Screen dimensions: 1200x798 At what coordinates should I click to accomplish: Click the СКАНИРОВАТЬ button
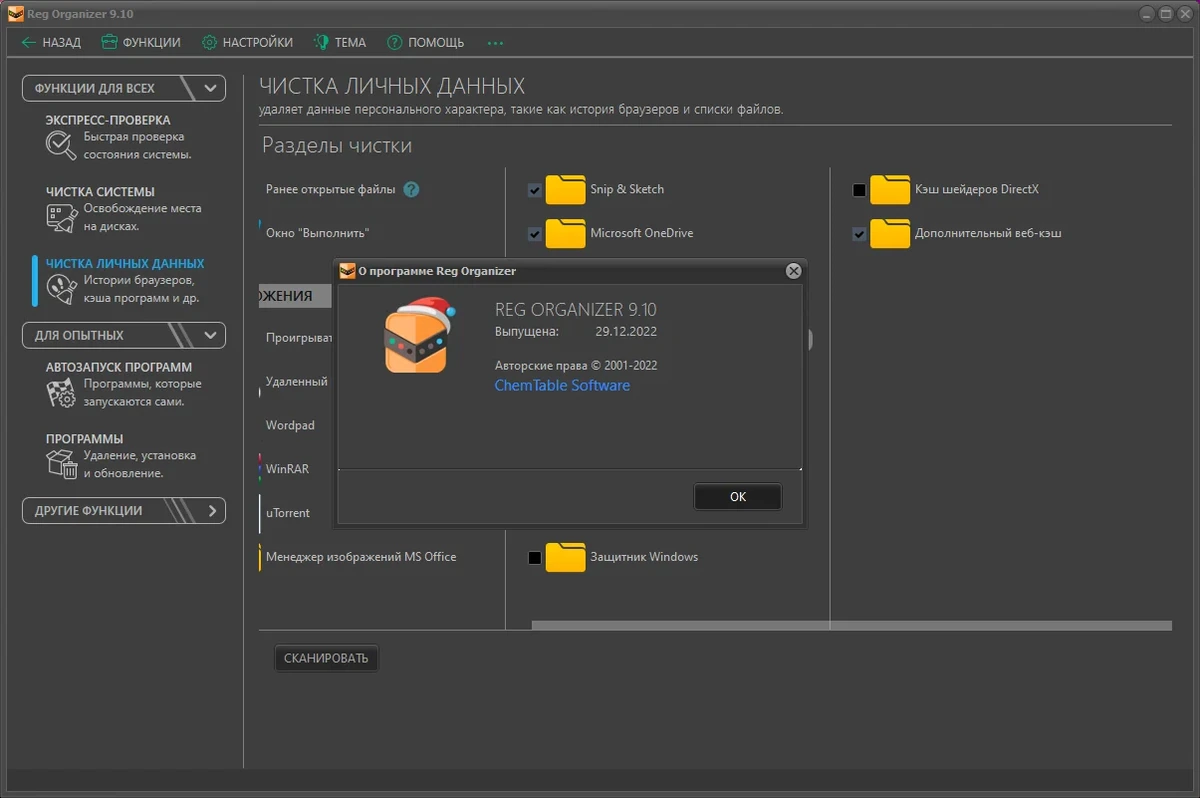pyautogui.click(x=326, y=658)
